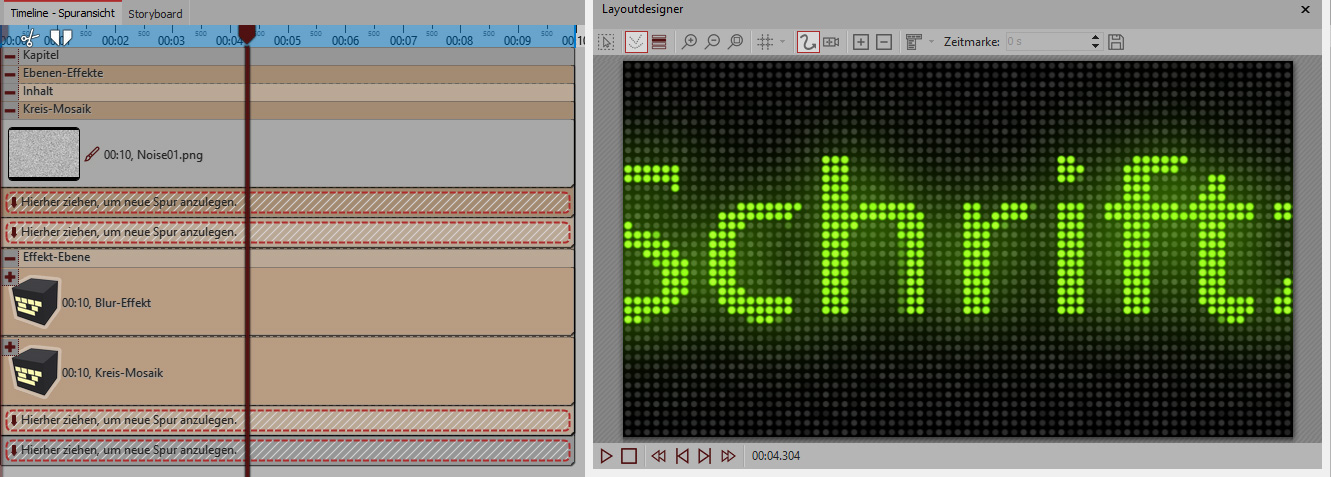Image resolution: width=1331 pixels, height=477 pixels.
Task: Click the dashed selection frame tool
Action: 607,42
